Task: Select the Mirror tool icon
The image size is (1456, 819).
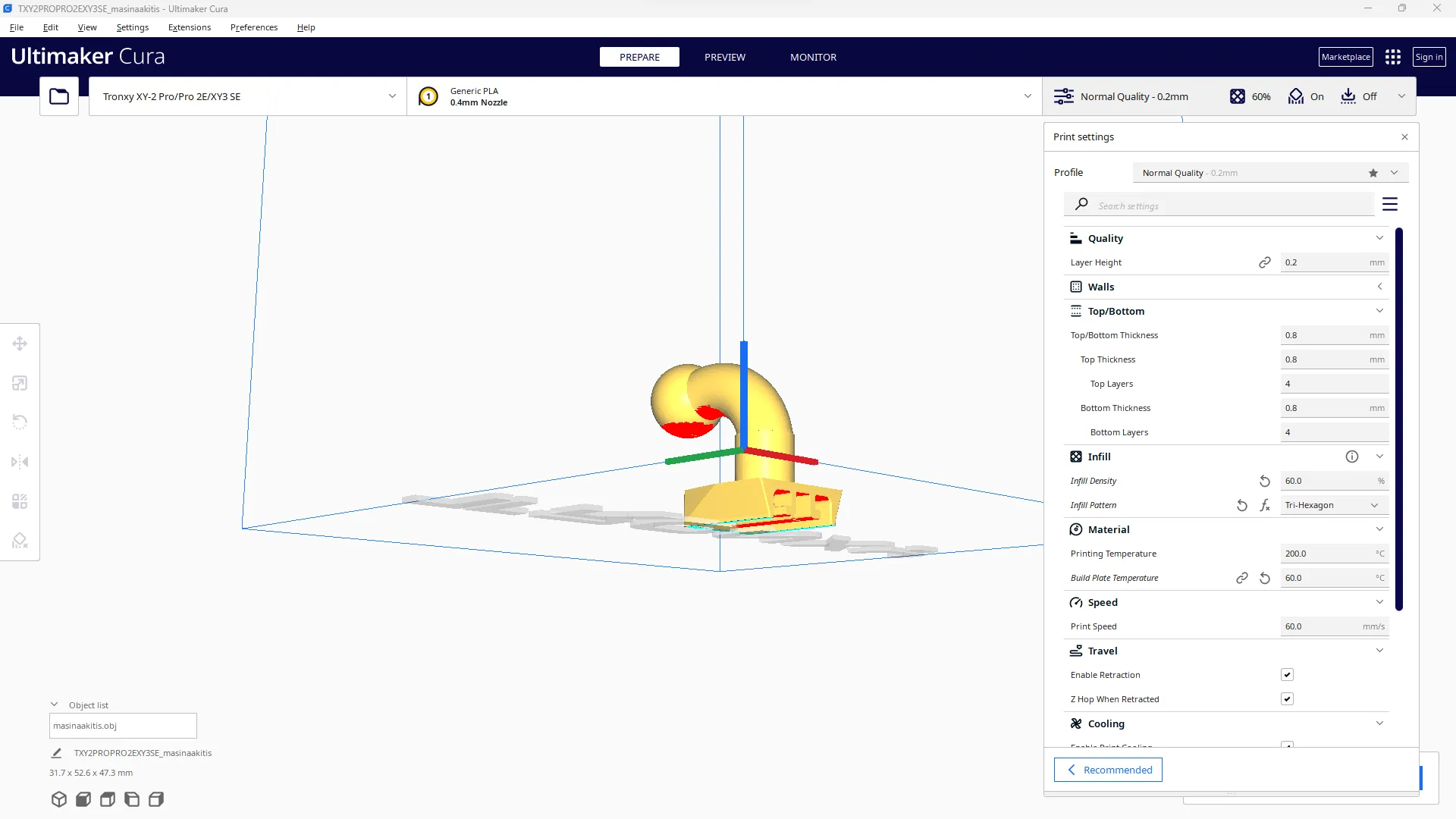Action: pyautogui.click(x=20, y=462)
